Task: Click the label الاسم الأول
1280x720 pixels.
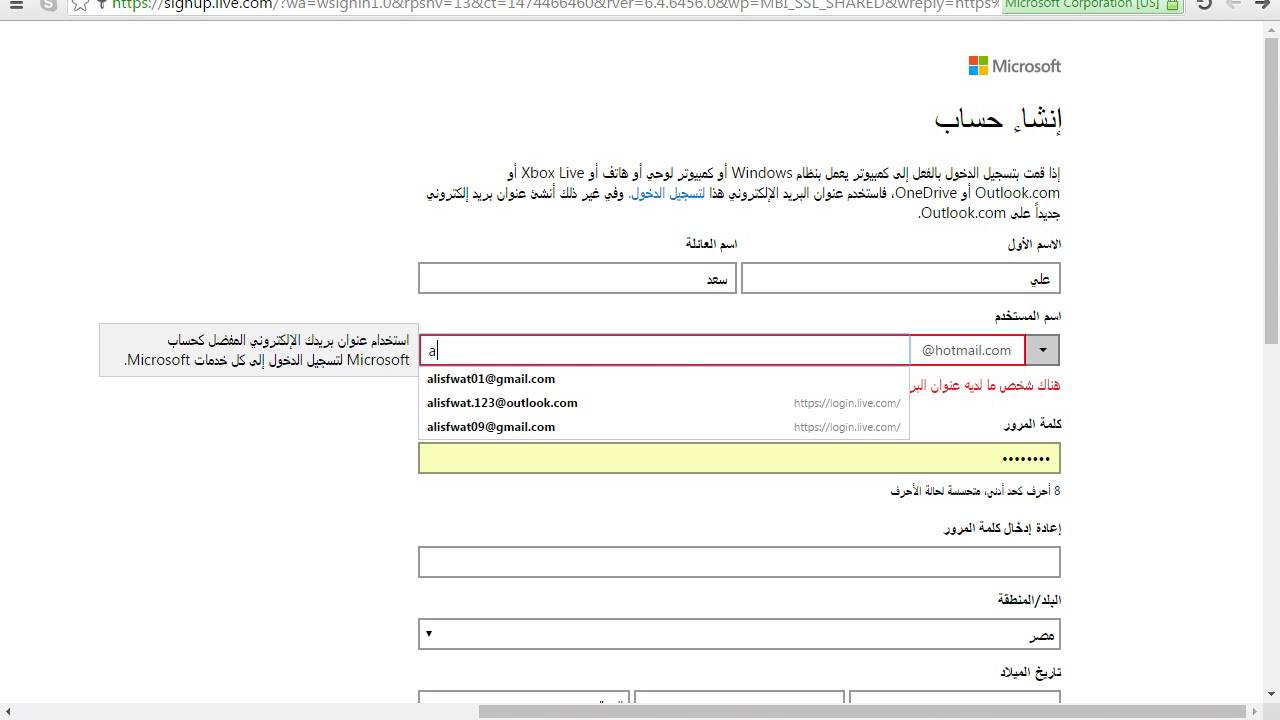Action: tap(1034, 244)
